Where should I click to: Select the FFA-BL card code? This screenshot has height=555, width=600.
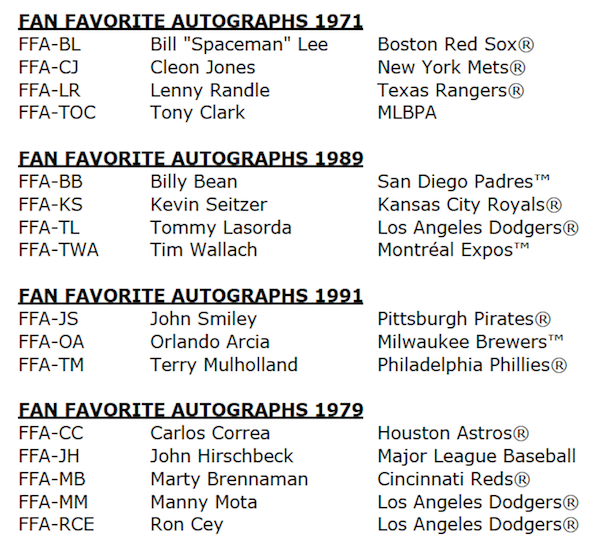pyautogui.click(x=49, y=45)
